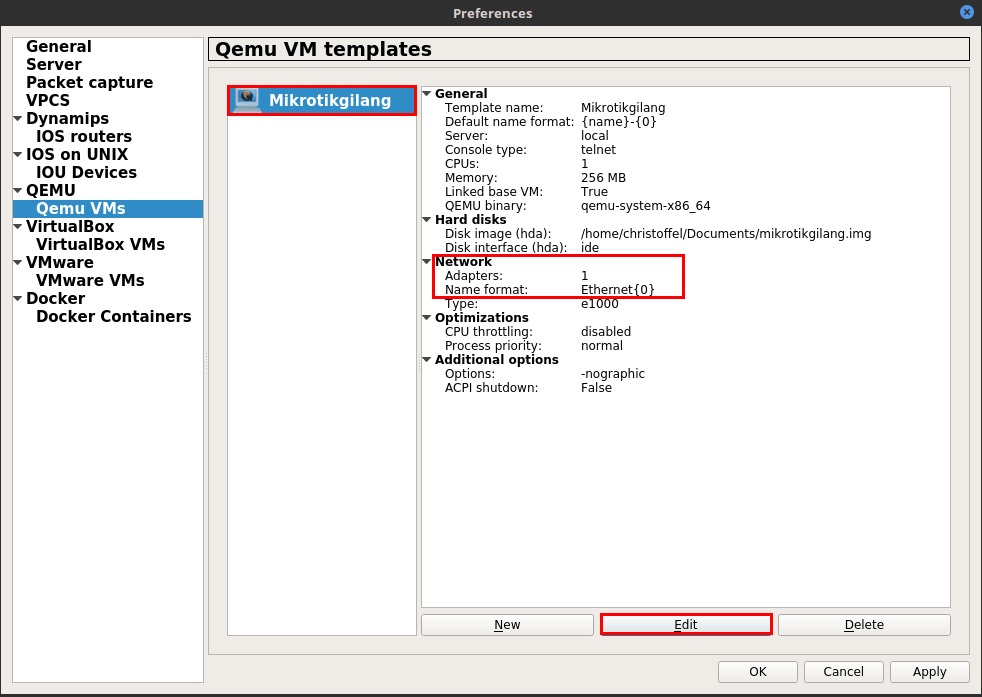Collapse the General details group
The width and height of the screenshot is (982, 697).
(x=427, y=93)
